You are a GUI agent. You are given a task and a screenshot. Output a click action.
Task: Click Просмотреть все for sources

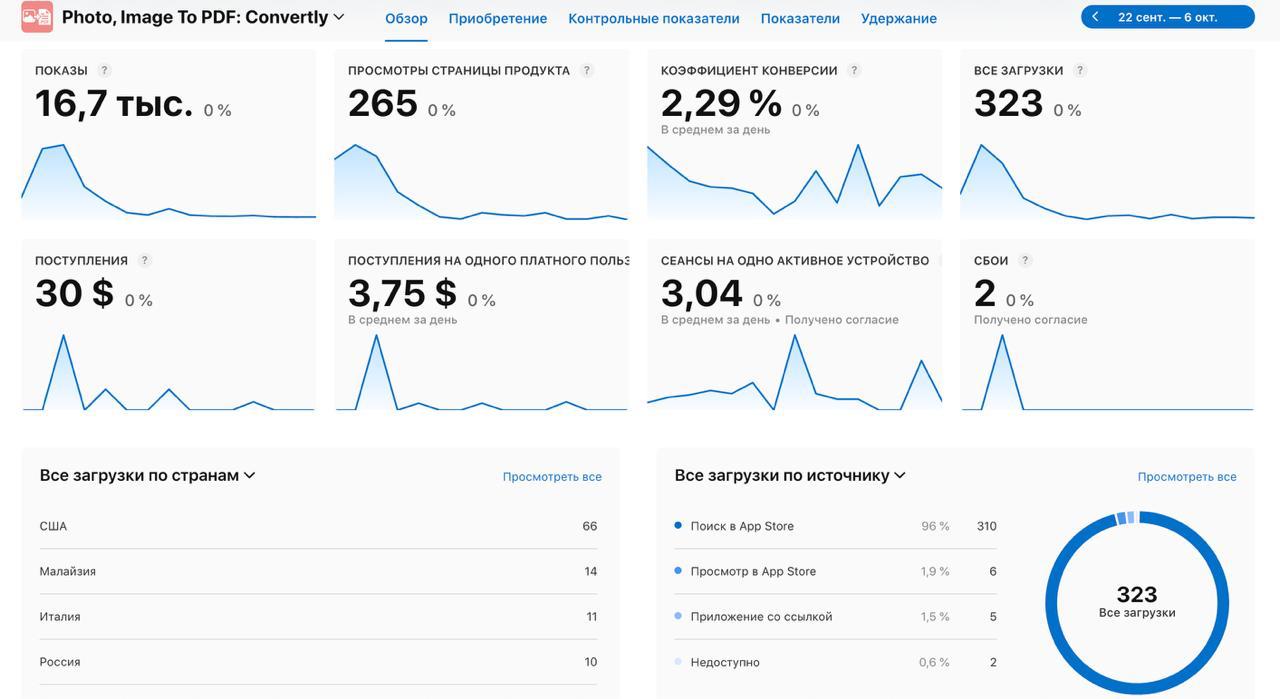(x=1187, y=477)
